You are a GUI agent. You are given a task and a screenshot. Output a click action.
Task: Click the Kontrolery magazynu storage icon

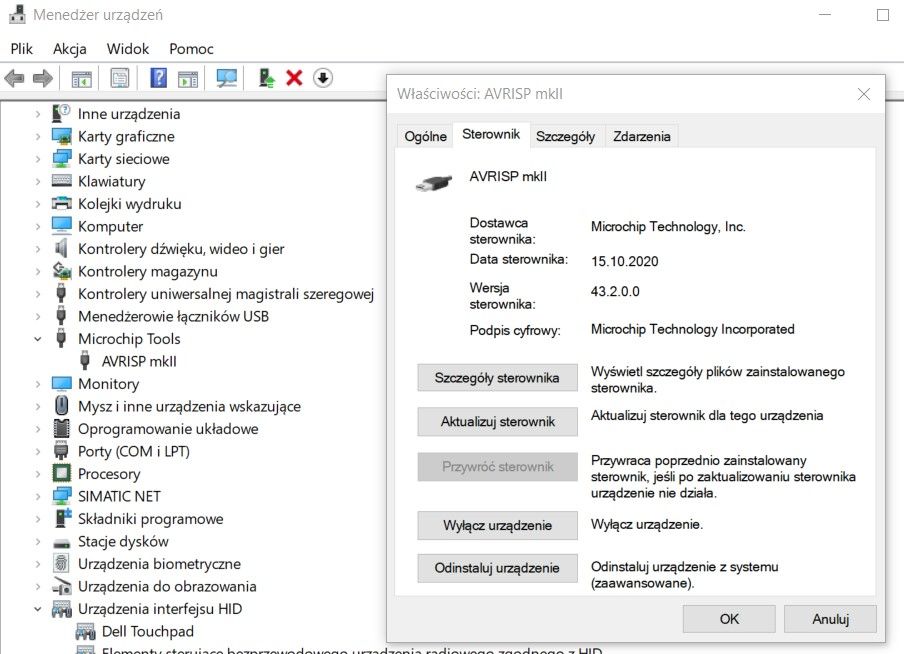coord(61,271)
